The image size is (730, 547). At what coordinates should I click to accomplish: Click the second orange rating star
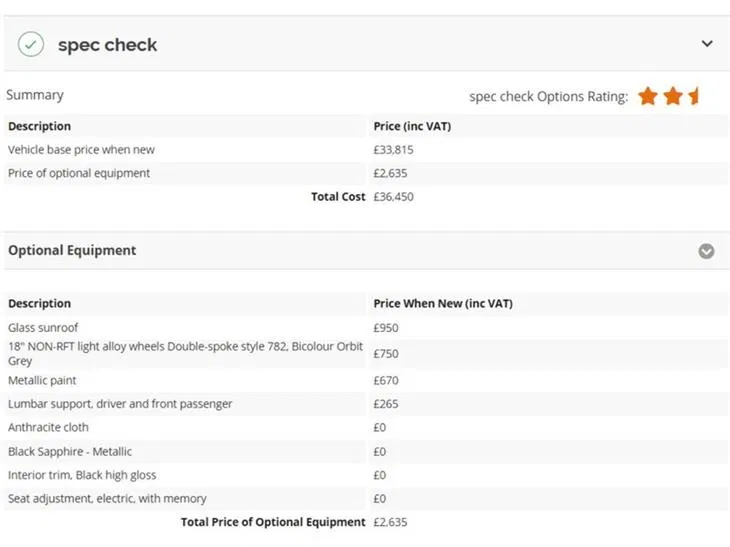(673, 96)
